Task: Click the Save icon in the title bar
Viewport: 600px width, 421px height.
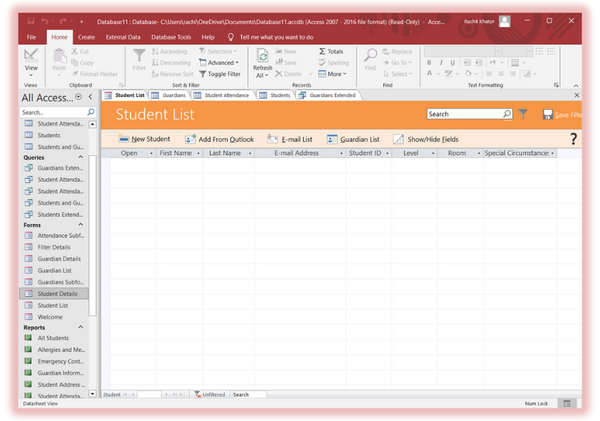Action: click(x=31, y=21)
